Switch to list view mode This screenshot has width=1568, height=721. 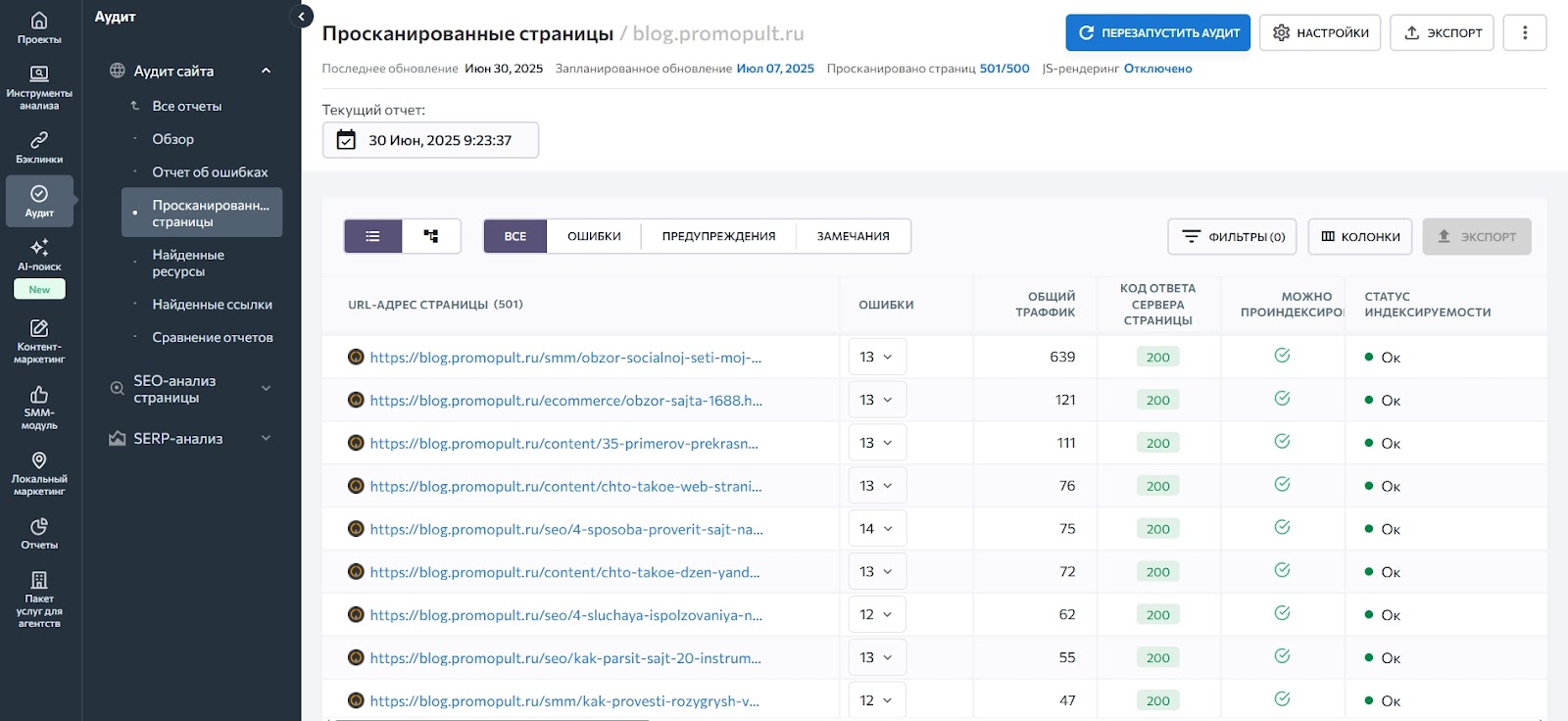(x=372, y=236)
